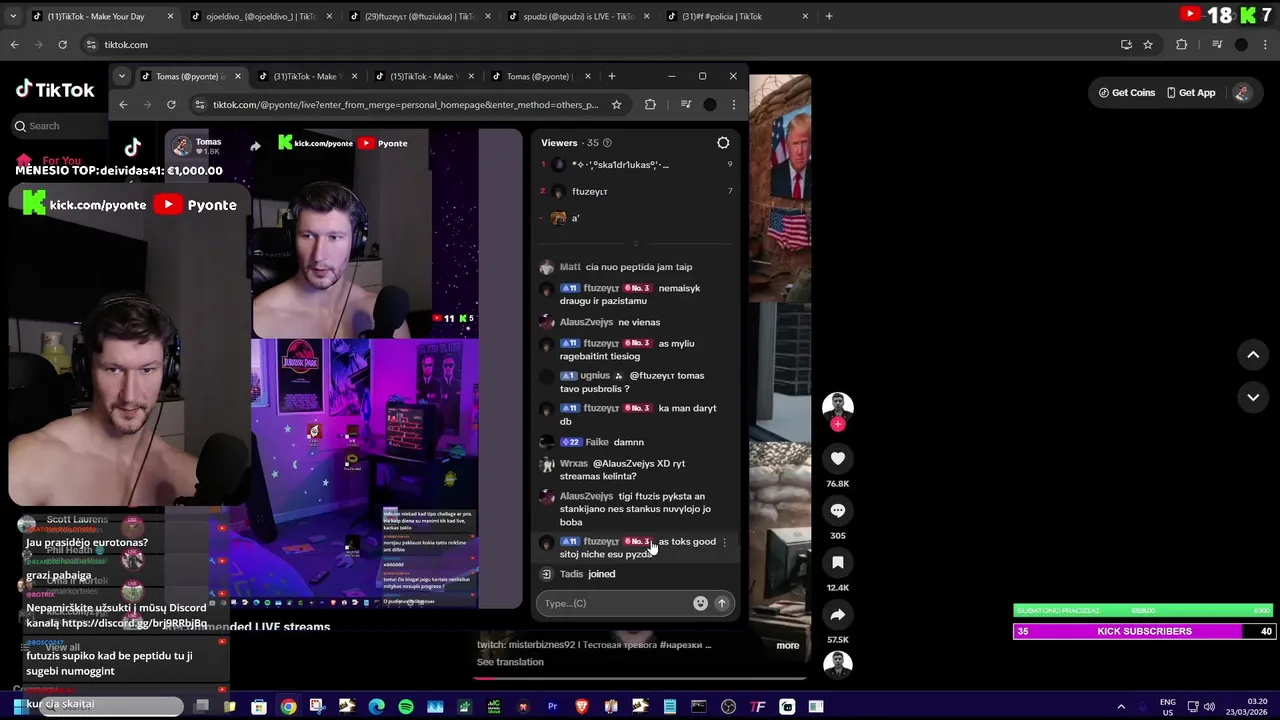This screenshot has width=1280, height=720.
Task: Open the front browser window three-dot menu
Action: pos(734,104)
